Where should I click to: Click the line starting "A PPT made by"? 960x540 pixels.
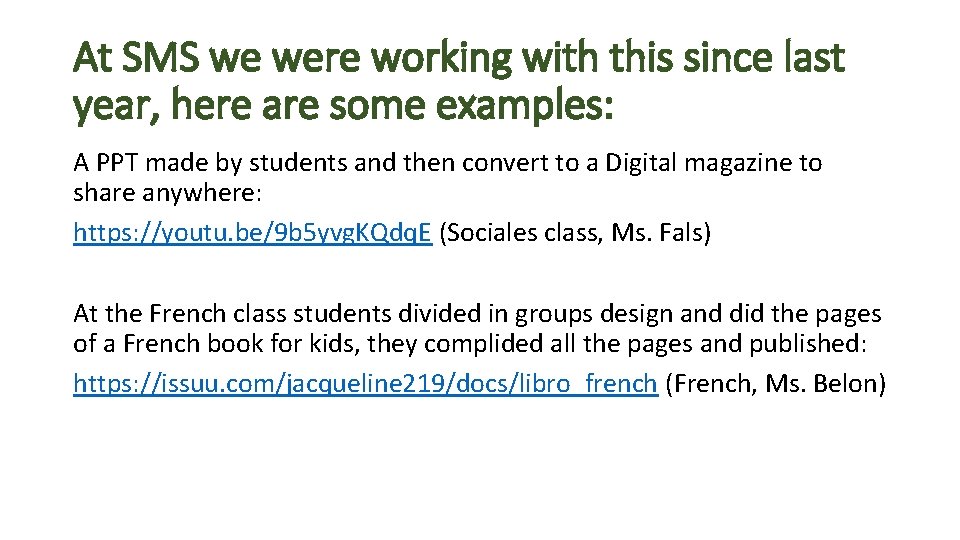[447, 162]
